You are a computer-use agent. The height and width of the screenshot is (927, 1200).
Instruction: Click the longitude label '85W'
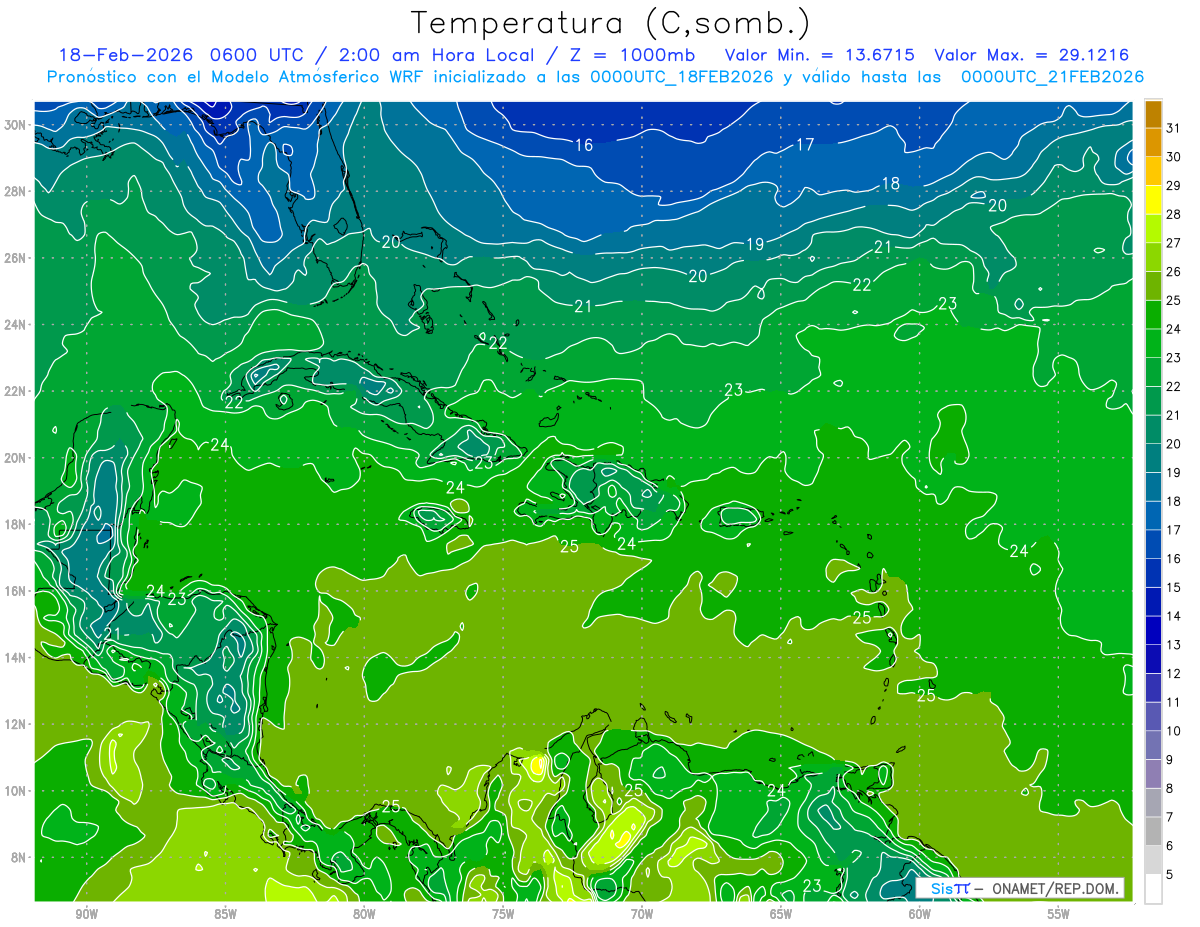[x=225, y=914]
